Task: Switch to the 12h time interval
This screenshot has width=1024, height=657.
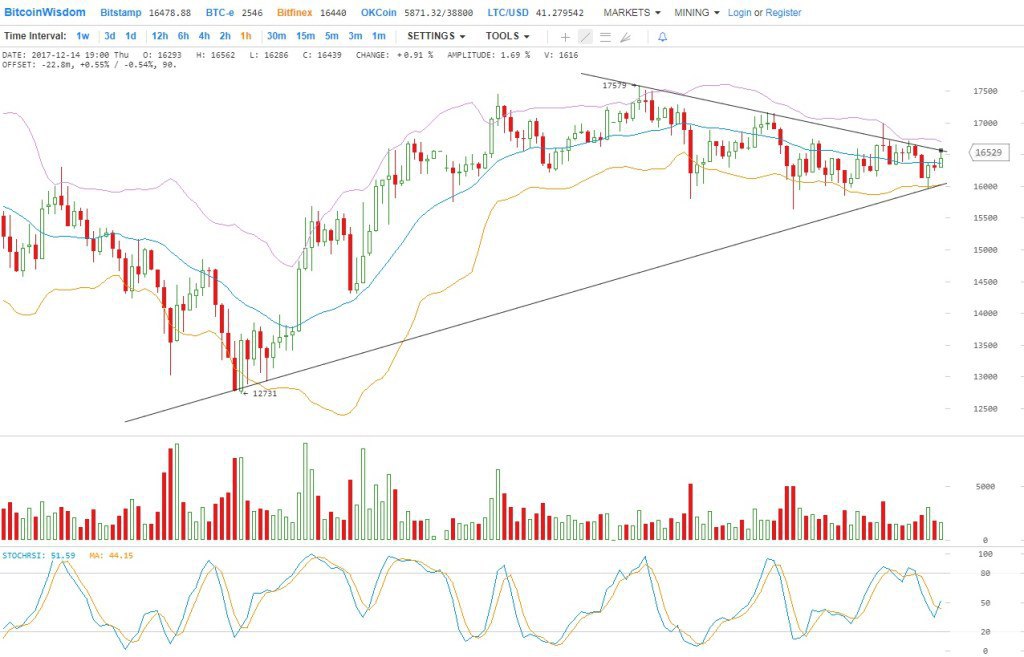Action: [159, 36]
